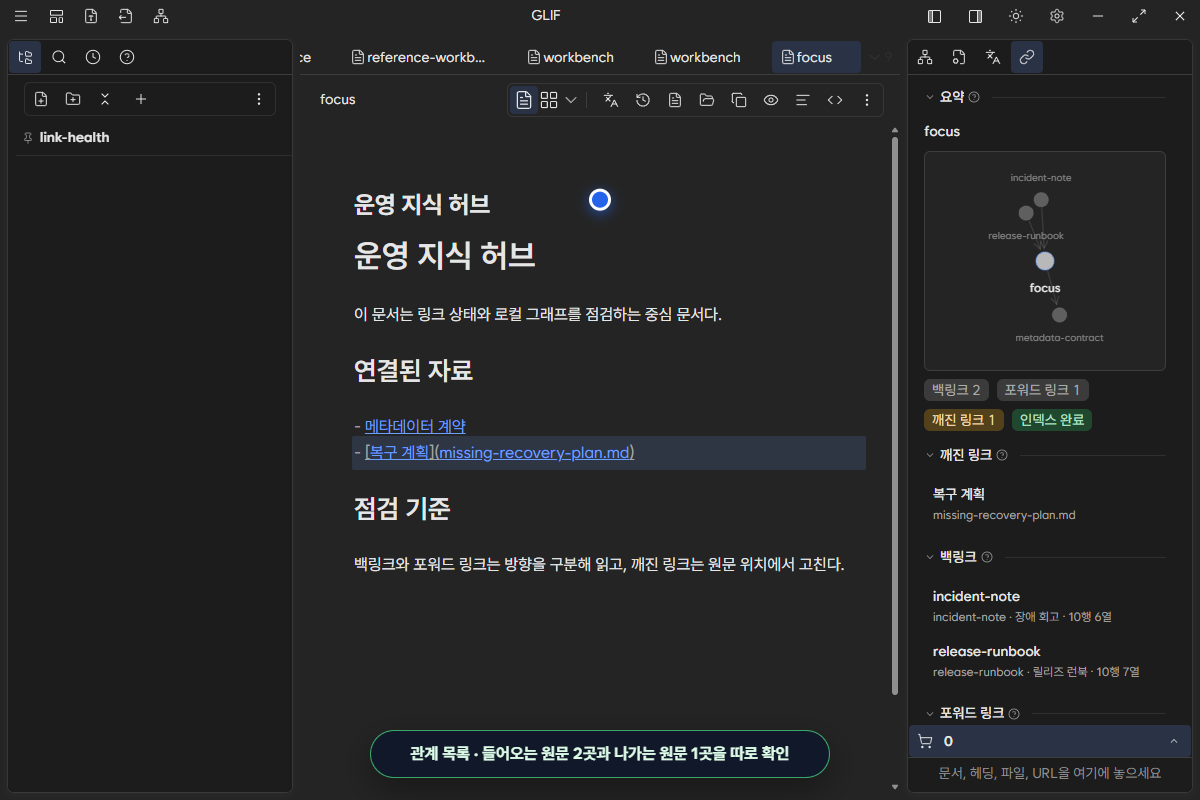The width and height of the screenshot is (1200, 800).
Task: Toggle the right sidebar panel
Action: [x=975, y=16]
